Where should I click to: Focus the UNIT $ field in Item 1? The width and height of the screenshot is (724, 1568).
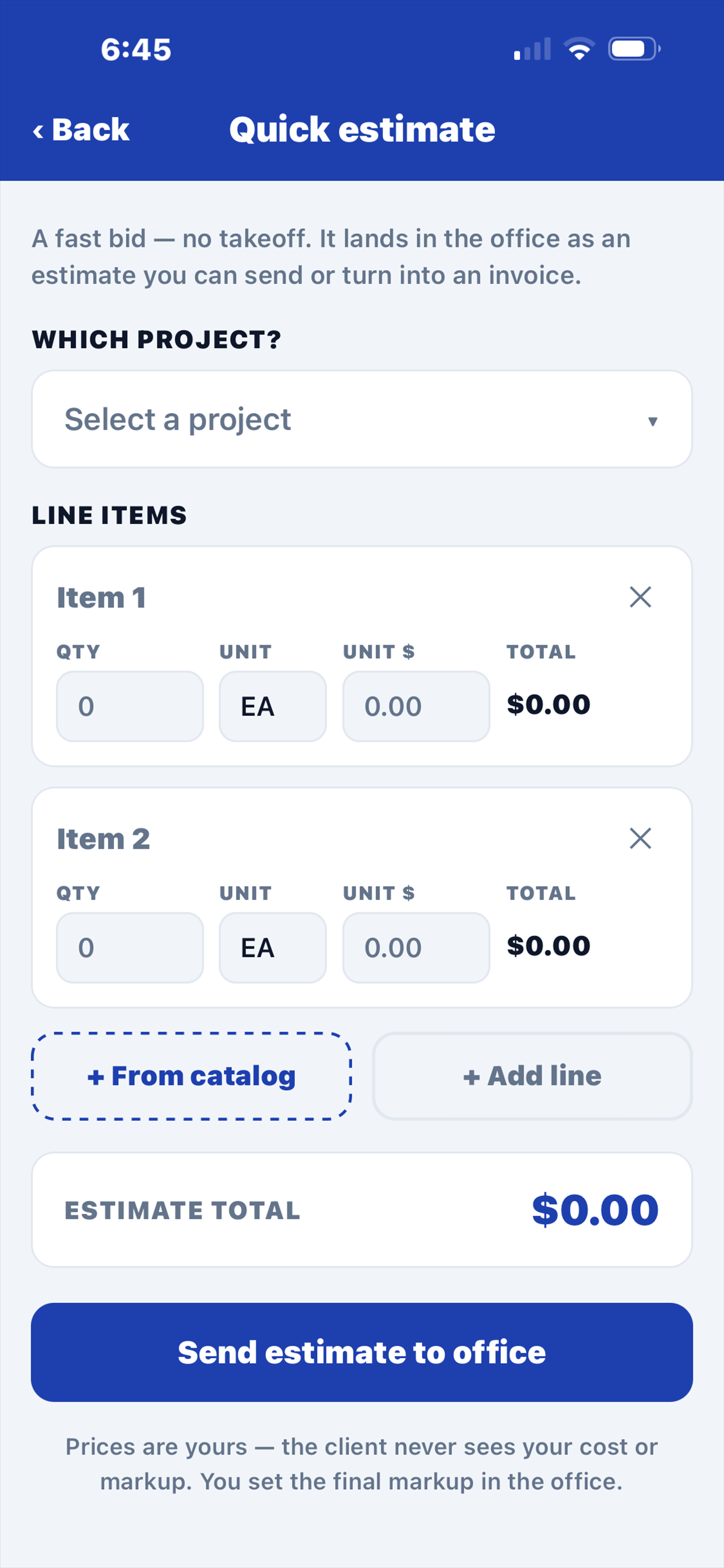pos(416,706)
